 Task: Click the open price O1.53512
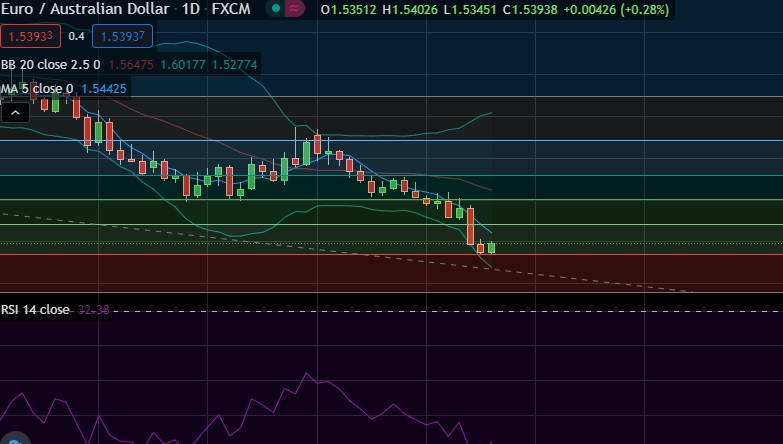349,9
